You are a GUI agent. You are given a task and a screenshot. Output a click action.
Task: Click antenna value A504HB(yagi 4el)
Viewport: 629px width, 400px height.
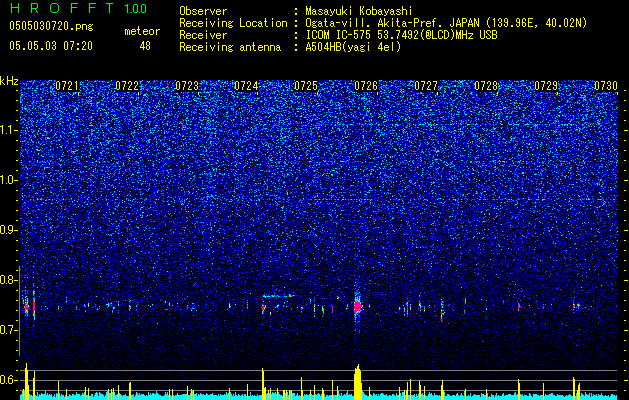coord(353,47)
